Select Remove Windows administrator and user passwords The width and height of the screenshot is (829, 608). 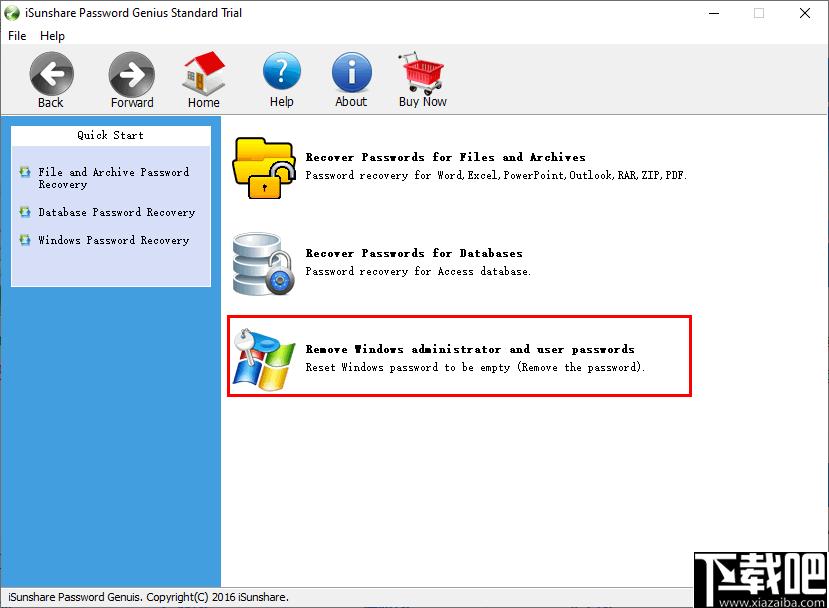pyautogui.click(x=470, y=349)
